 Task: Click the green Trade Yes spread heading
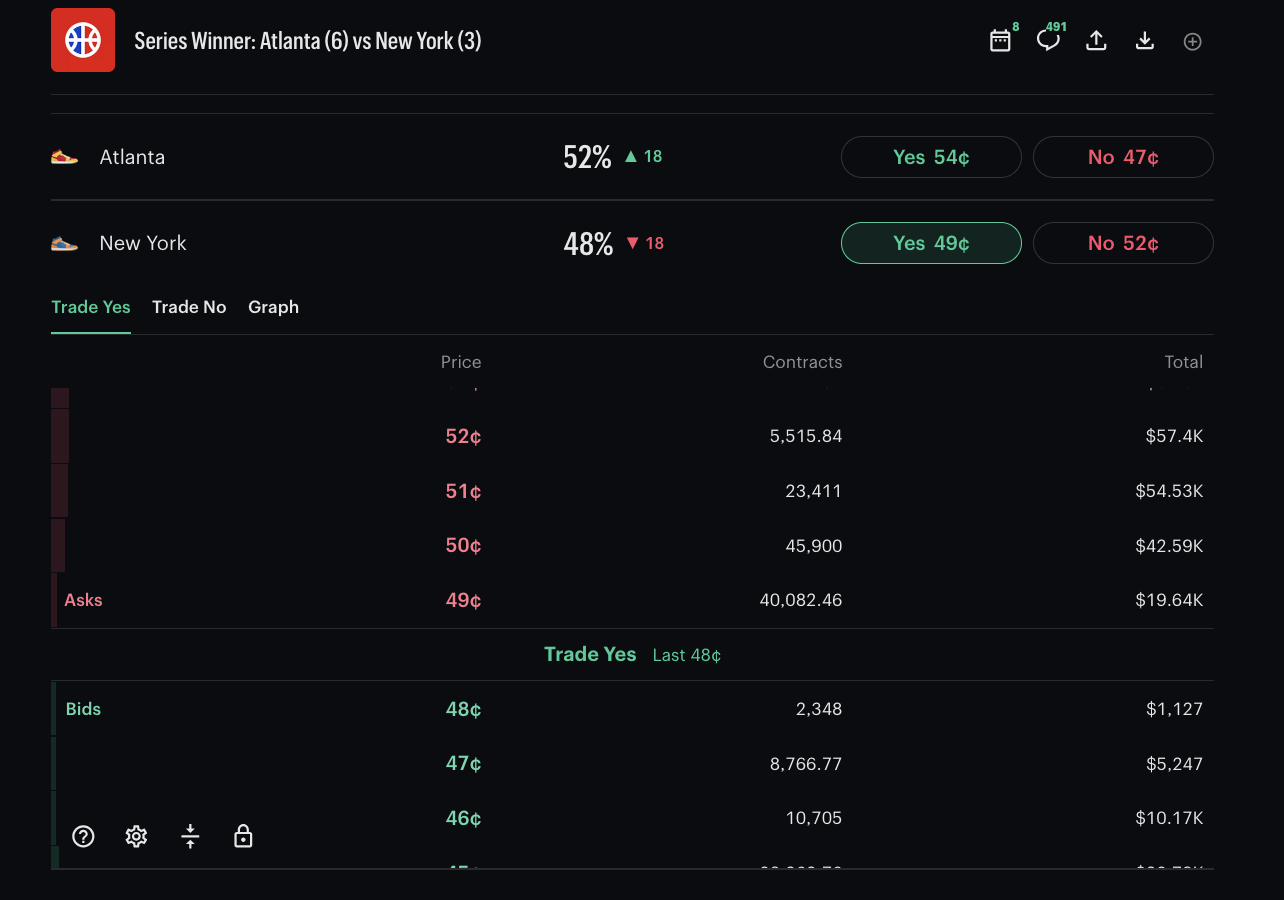coord(590,654)
